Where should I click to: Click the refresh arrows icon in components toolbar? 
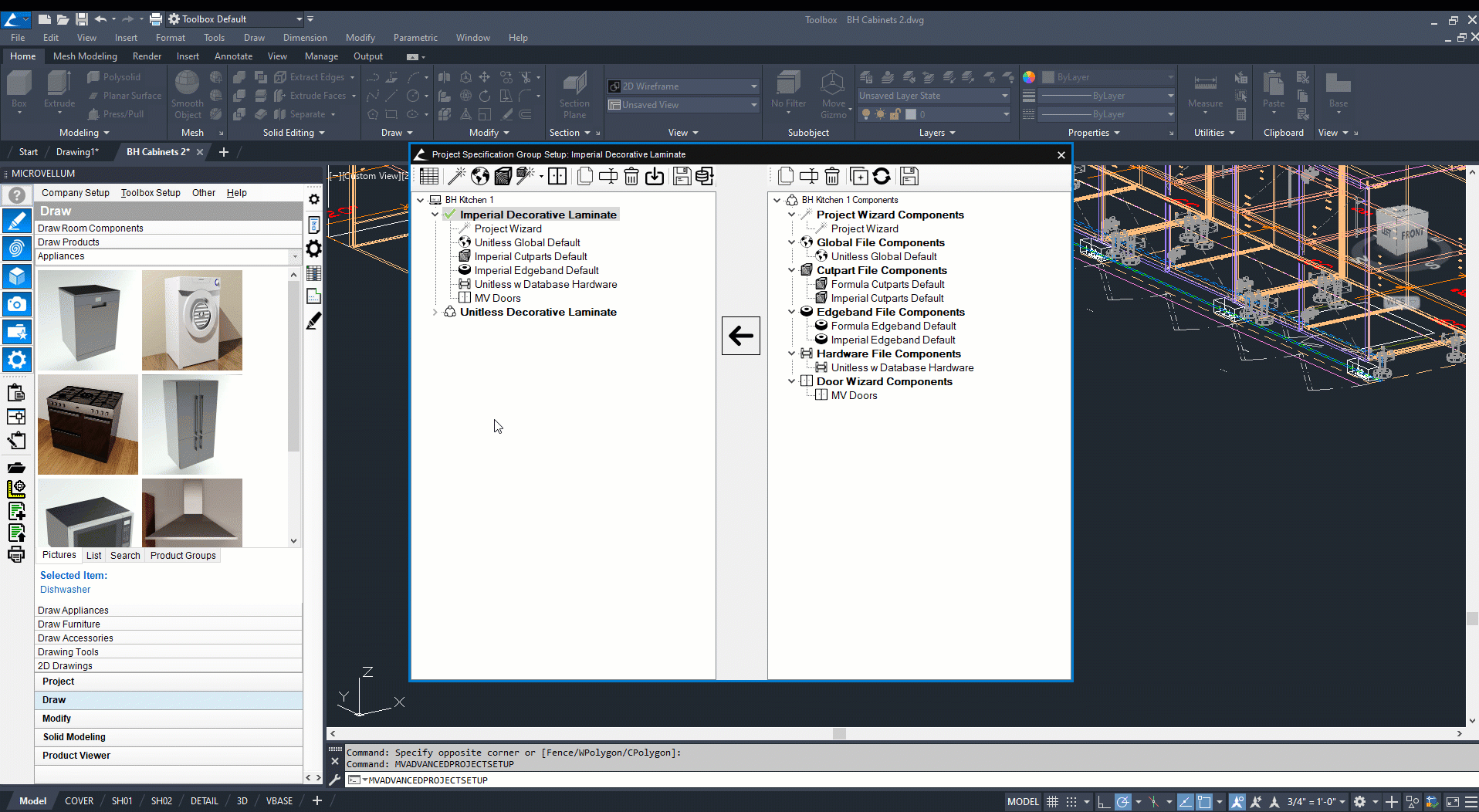[x=882, y=177]
